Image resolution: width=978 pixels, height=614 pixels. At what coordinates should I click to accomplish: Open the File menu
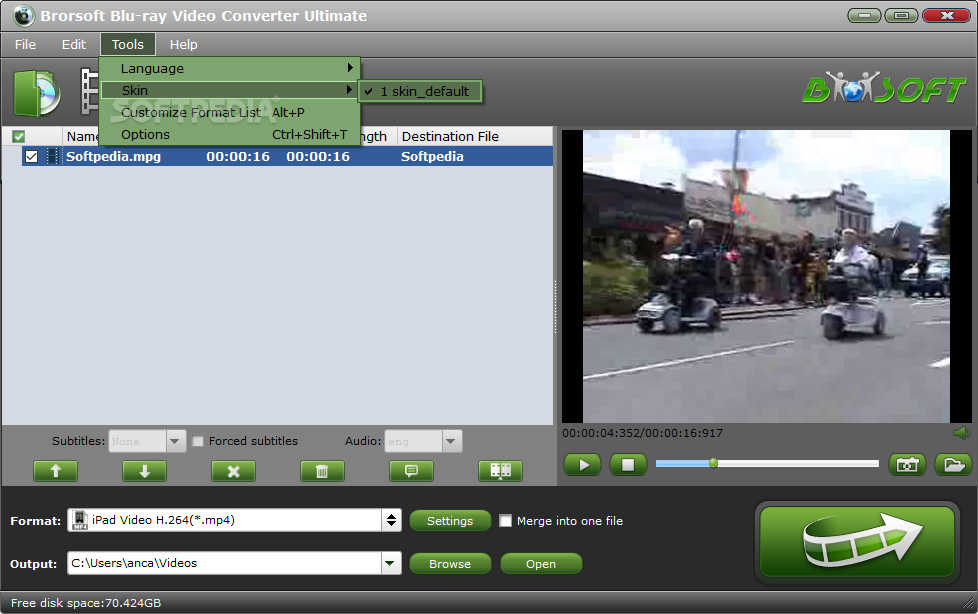coord(25,44)
